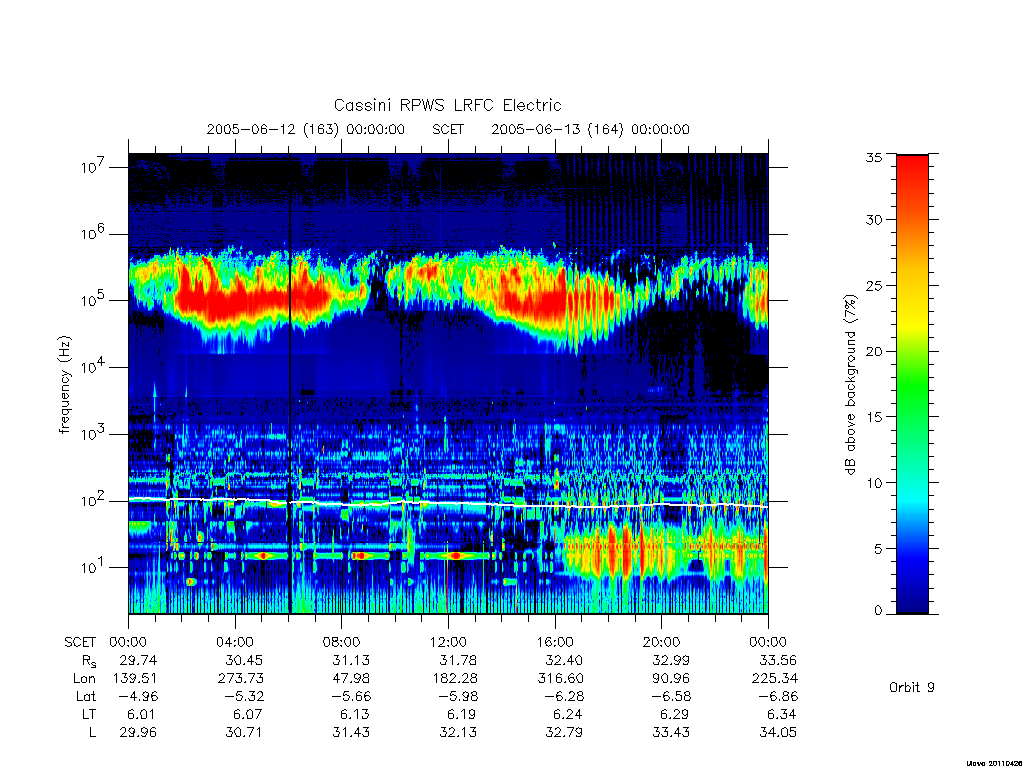Click the Lon value '139.51'

[x=135, y=678]
